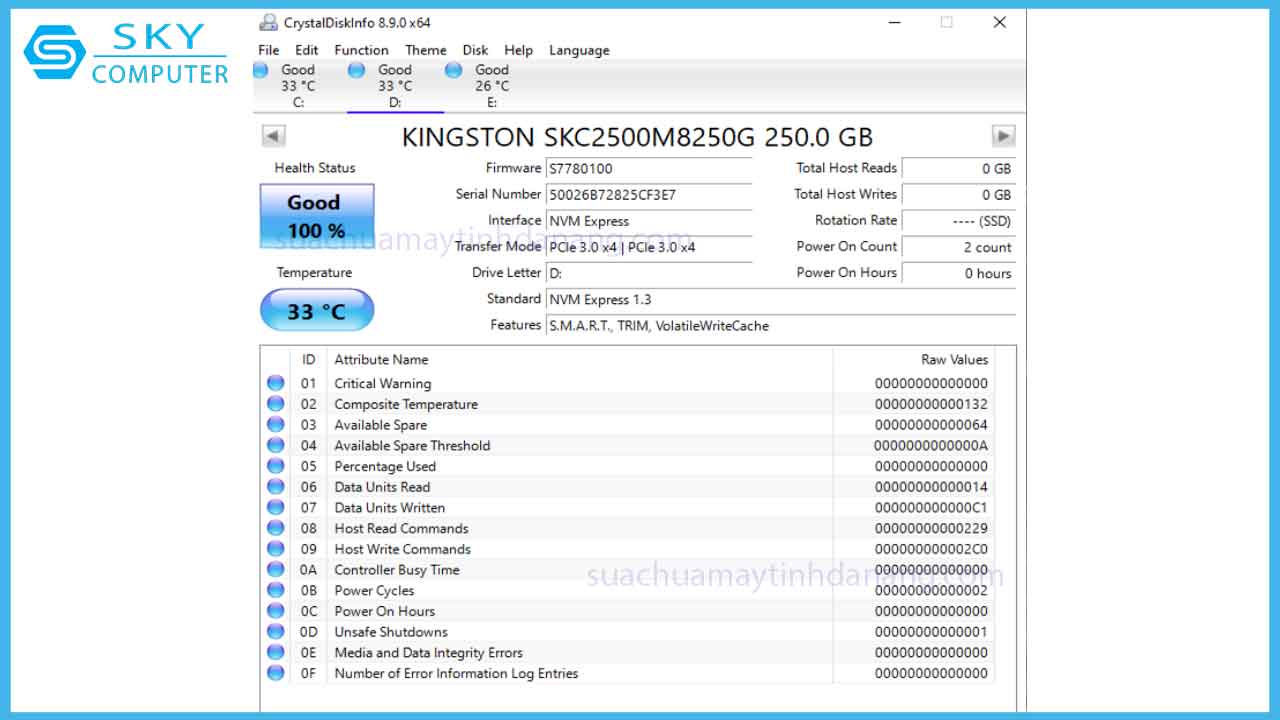Click the Standard field NVM Express 1.3
This screenshot has width=1280, height=720.
tap(780, 299)
